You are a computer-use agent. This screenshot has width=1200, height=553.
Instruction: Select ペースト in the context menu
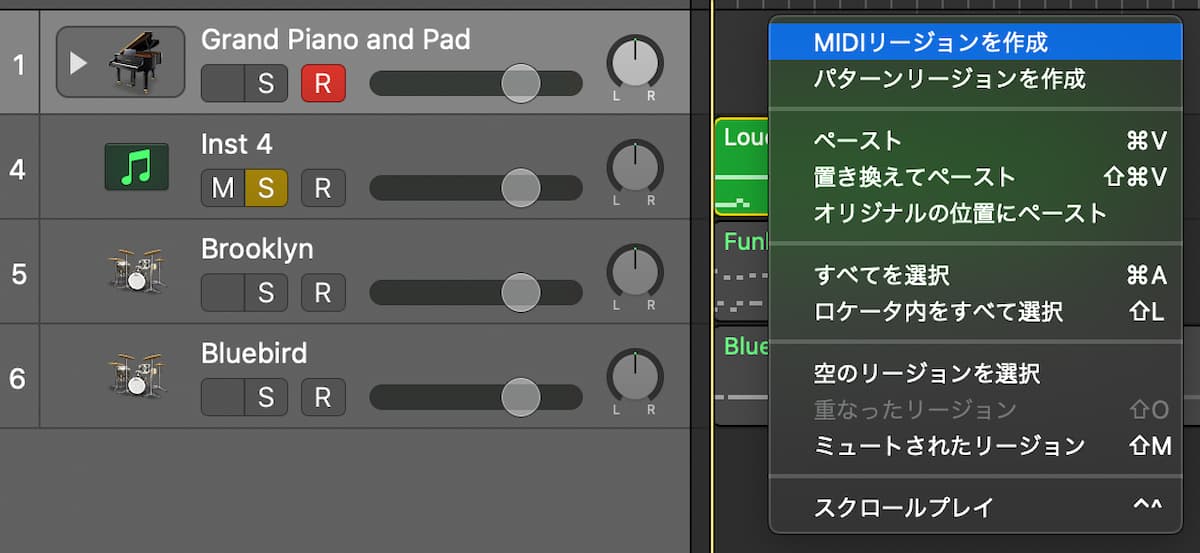click(975, 141)
